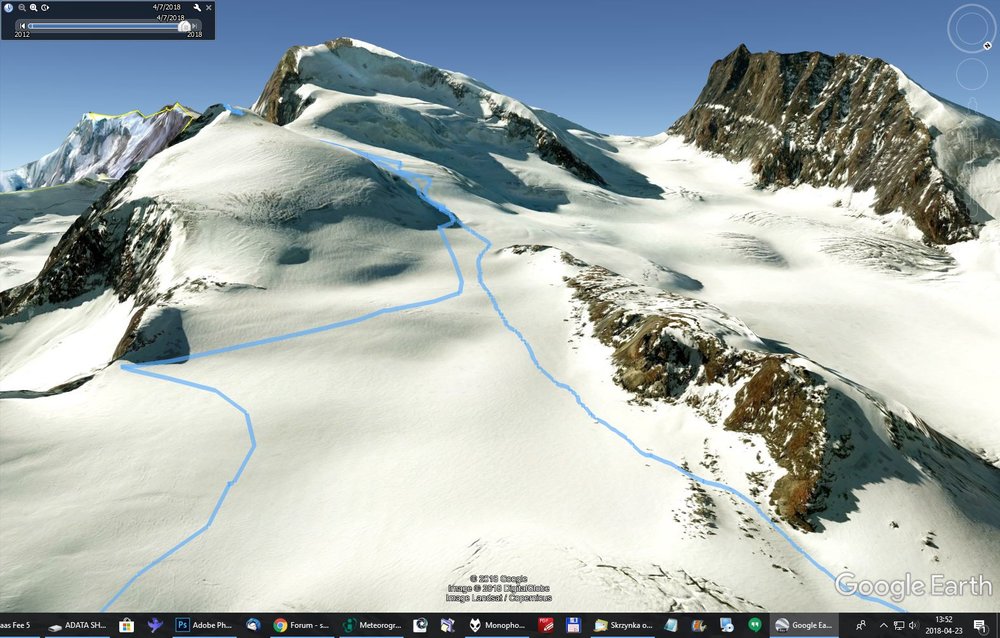The height and width of the screenshot is (638, 1000).
Task: Click the 2018 end year label
Action: 195,34
